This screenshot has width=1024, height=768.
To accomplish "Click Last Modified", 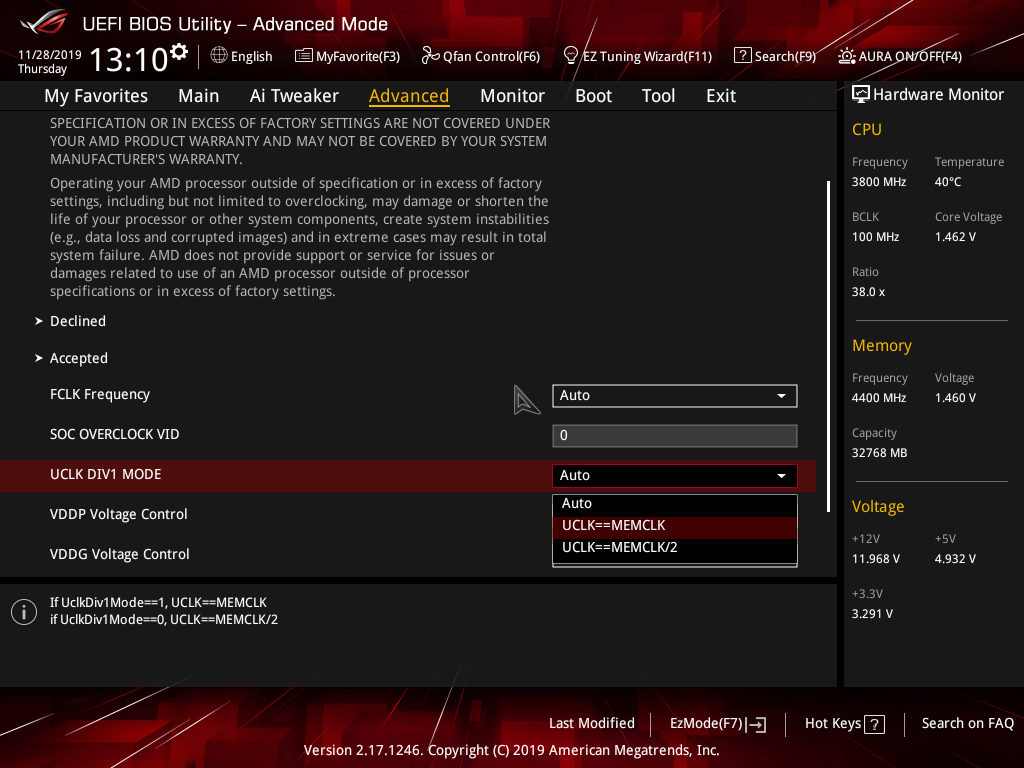I will coord(592,723).
